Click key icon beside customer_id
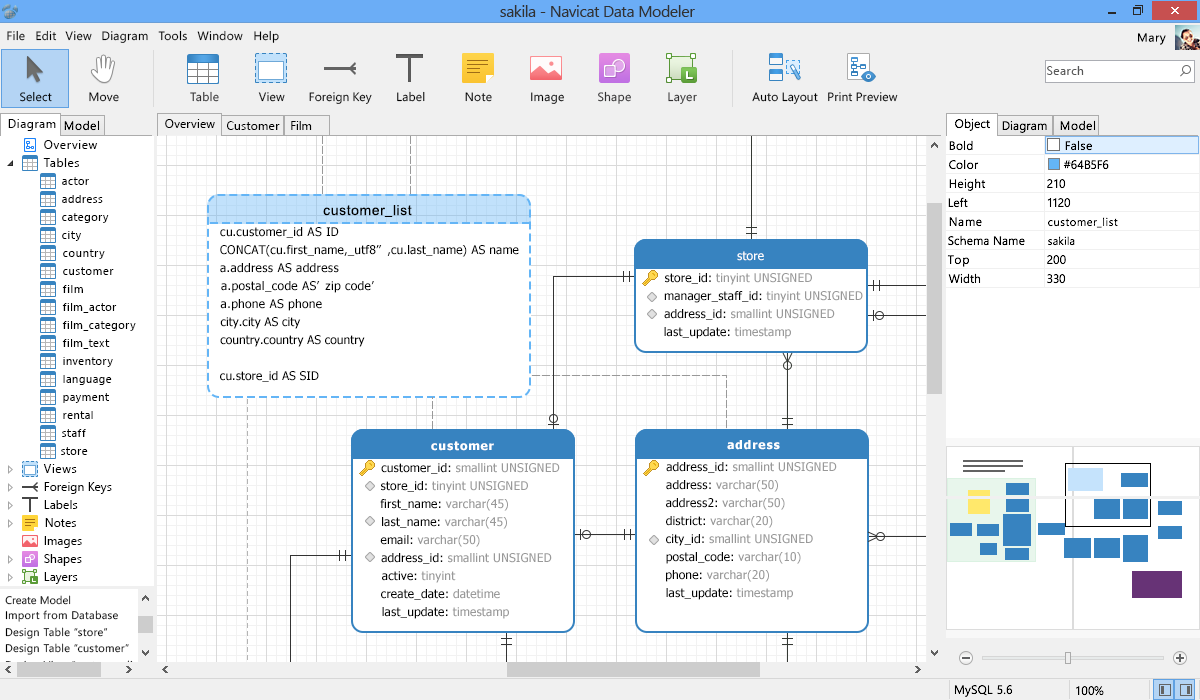1200x700 pixels. click(x=367, y=468)
